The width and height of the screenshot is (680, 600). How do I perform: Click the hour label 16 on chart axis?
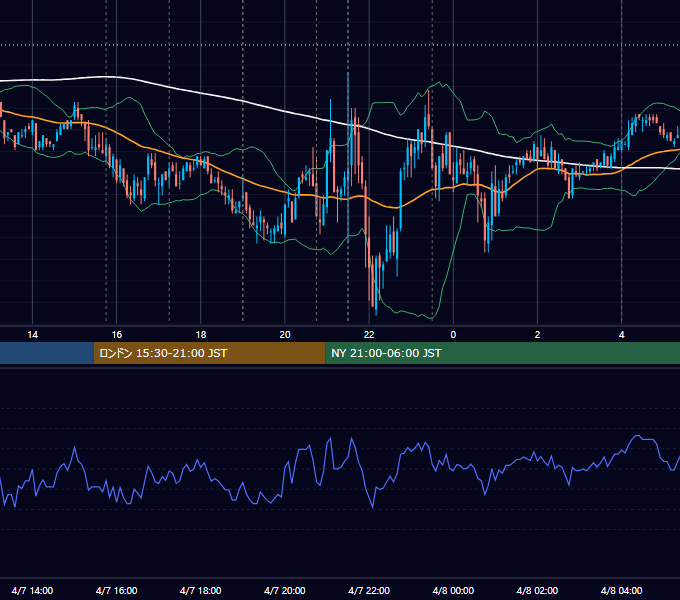coord(117,335)
